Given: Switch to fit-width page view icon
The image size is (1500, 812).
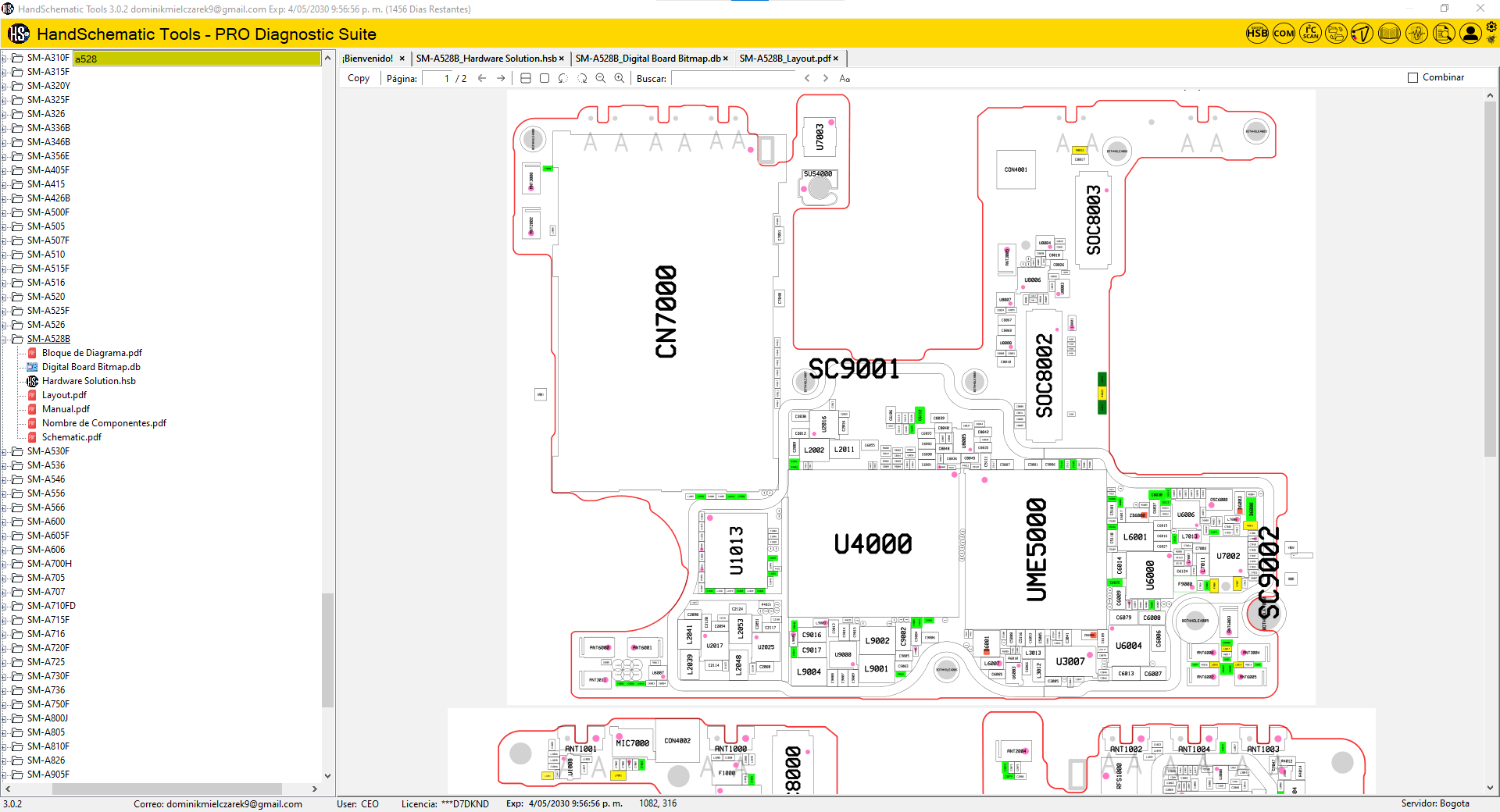Looking at the screenshot, I should (x=526, y=78).
